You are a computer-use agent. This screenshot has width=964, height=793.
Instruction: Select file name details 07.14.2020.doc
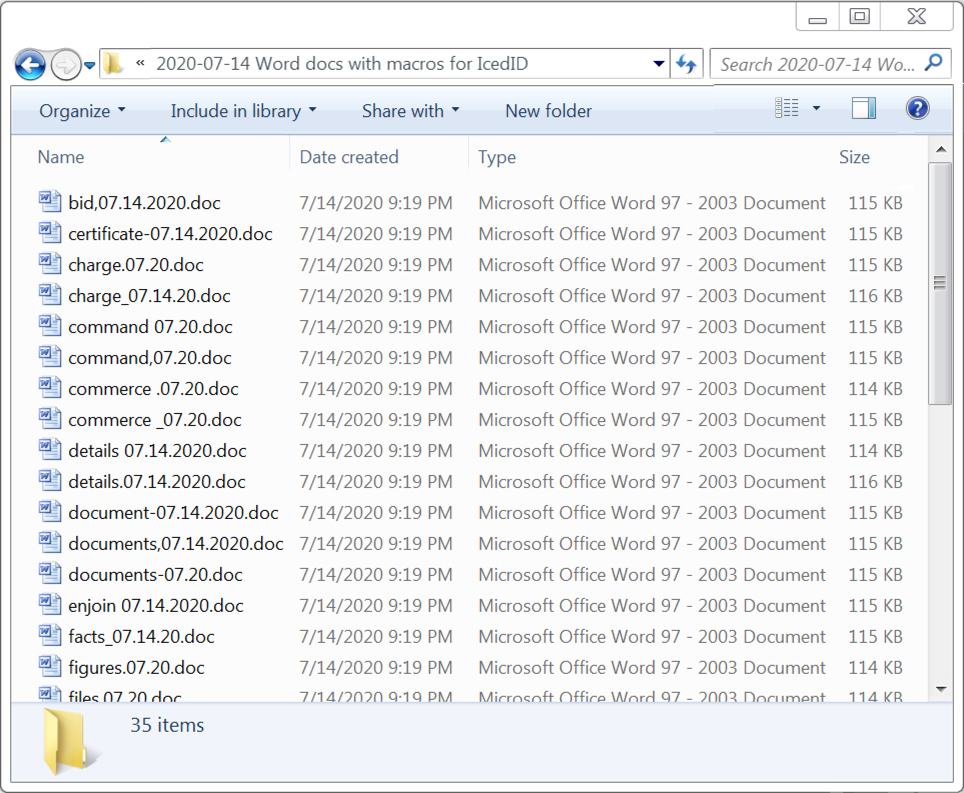[x=157, y=451]
